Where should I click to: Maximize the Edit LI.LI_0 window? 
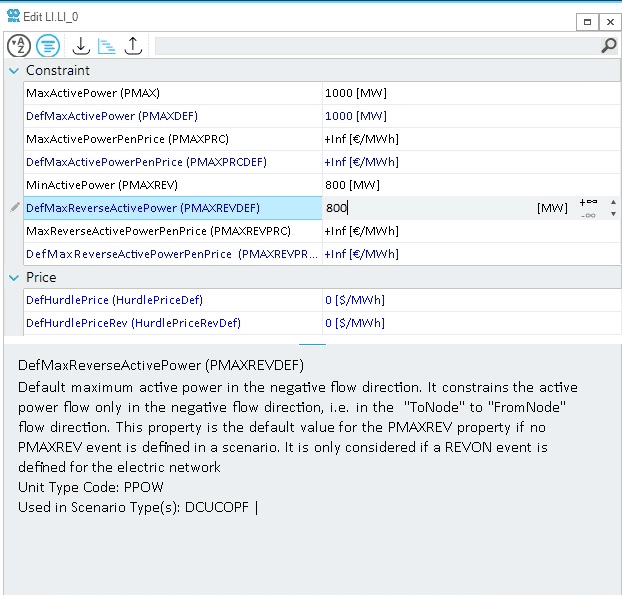(x=587, y=20)
